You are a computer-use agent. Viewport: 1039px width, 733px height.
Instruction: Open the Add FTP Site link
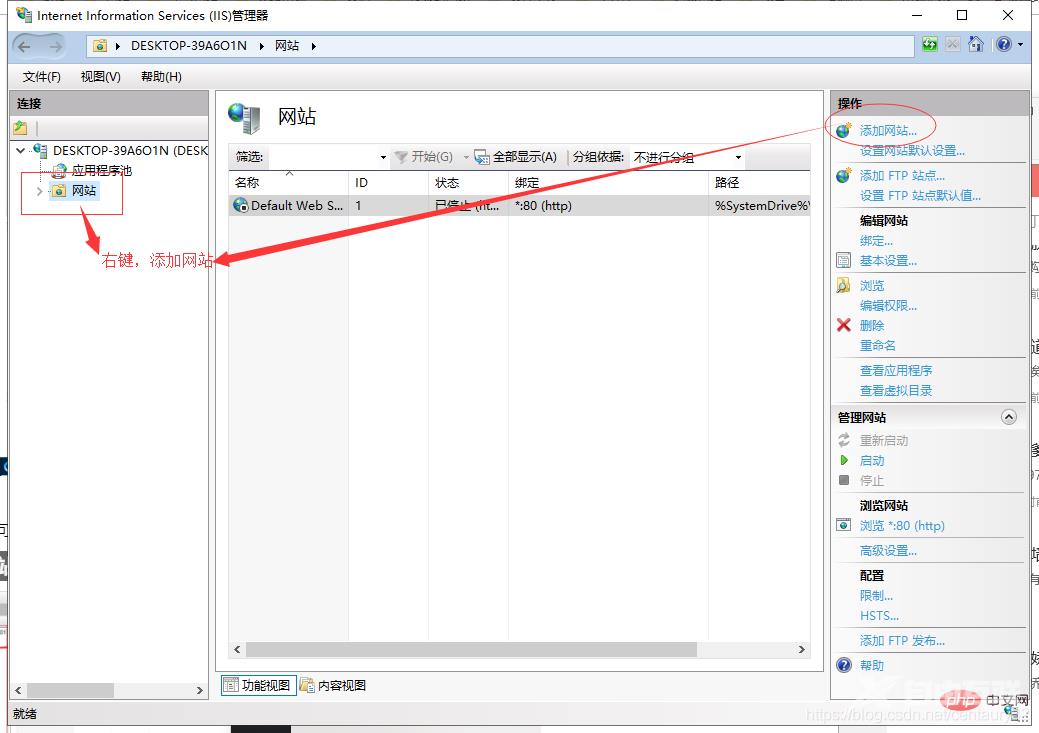point(901,176)
